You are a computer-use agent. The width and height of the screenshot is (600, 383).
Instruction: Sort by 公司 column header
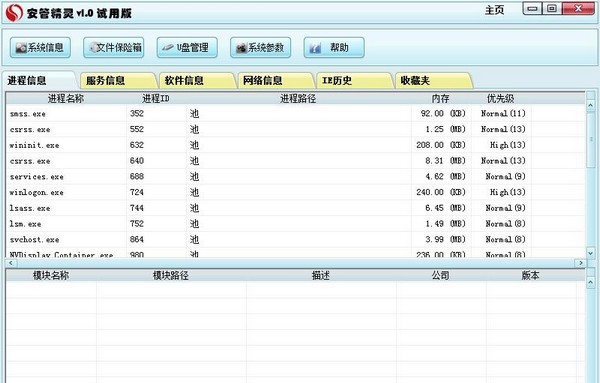441,275
